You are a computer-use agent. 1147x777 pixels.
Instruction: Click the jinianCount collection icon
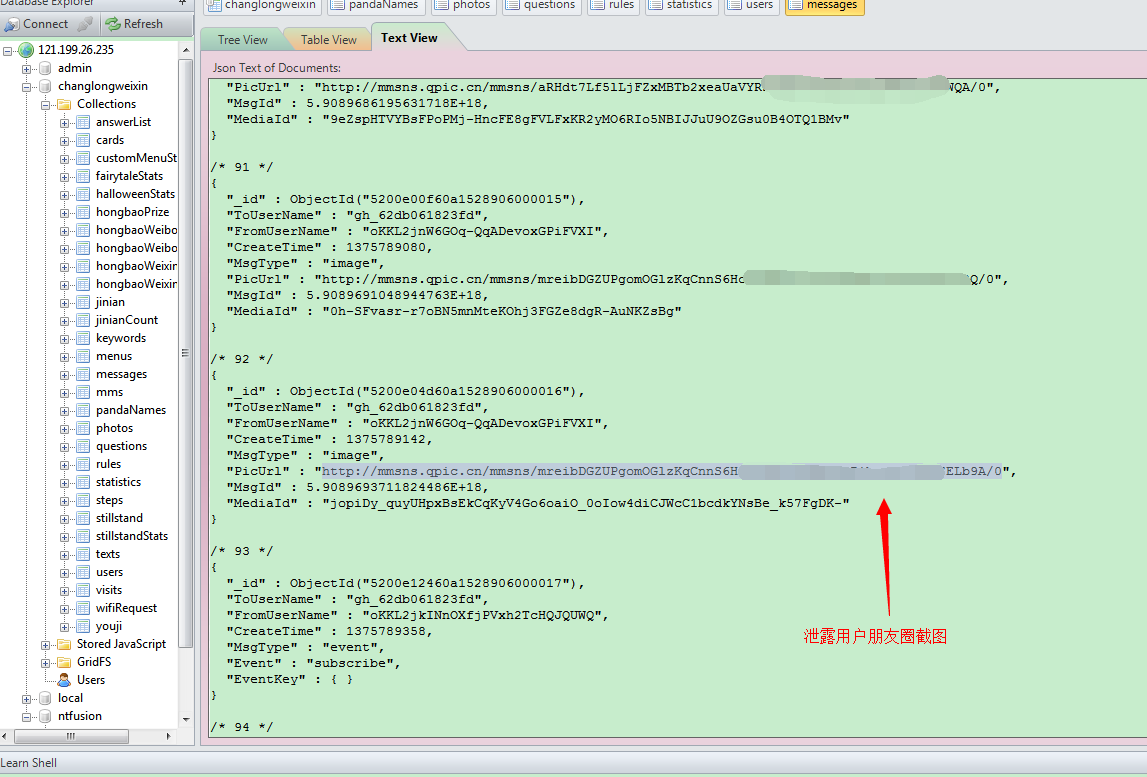coord(83,320)
